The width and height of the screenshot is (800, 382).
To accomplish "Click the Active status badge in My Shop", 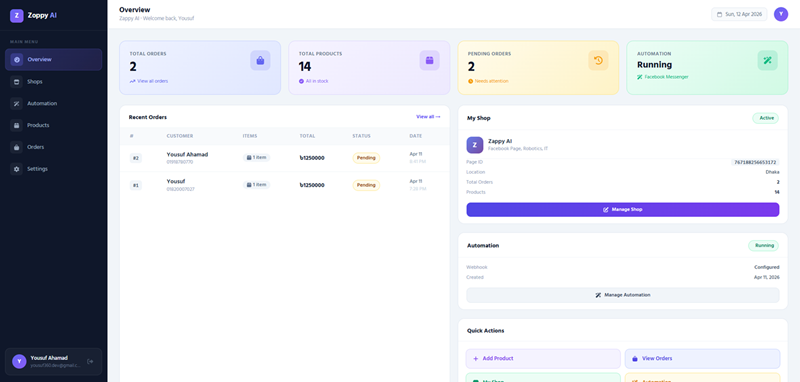I will click(x=766, y=118).
